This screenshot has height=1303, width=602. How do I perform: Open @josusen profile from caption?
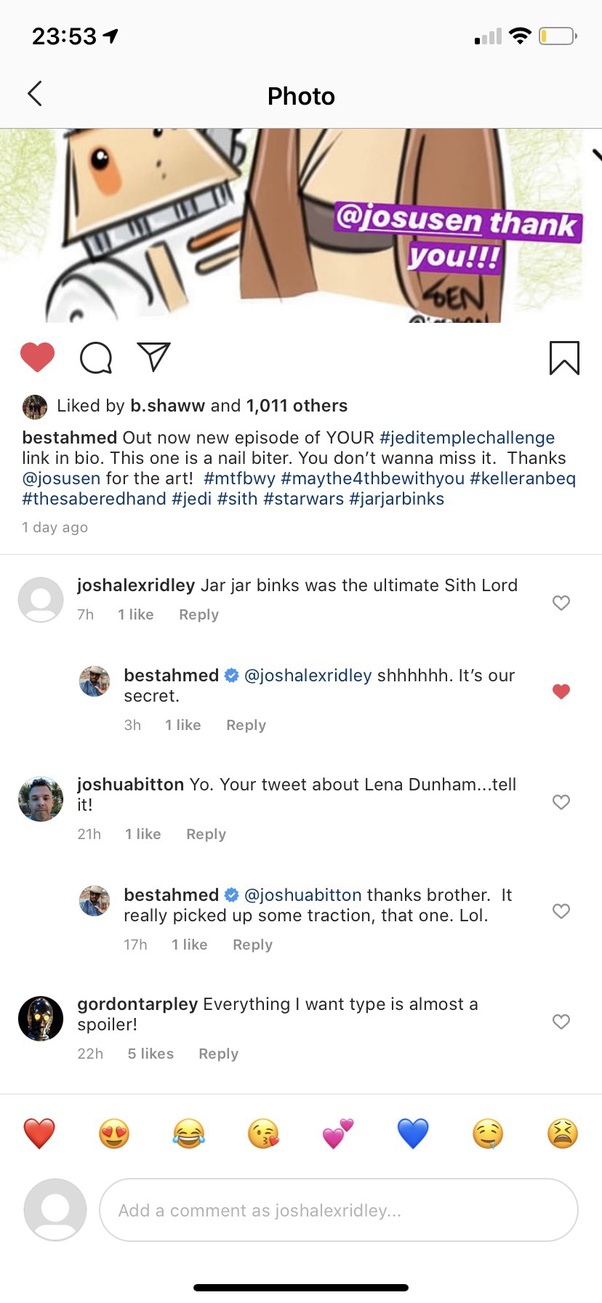[61, 479]
